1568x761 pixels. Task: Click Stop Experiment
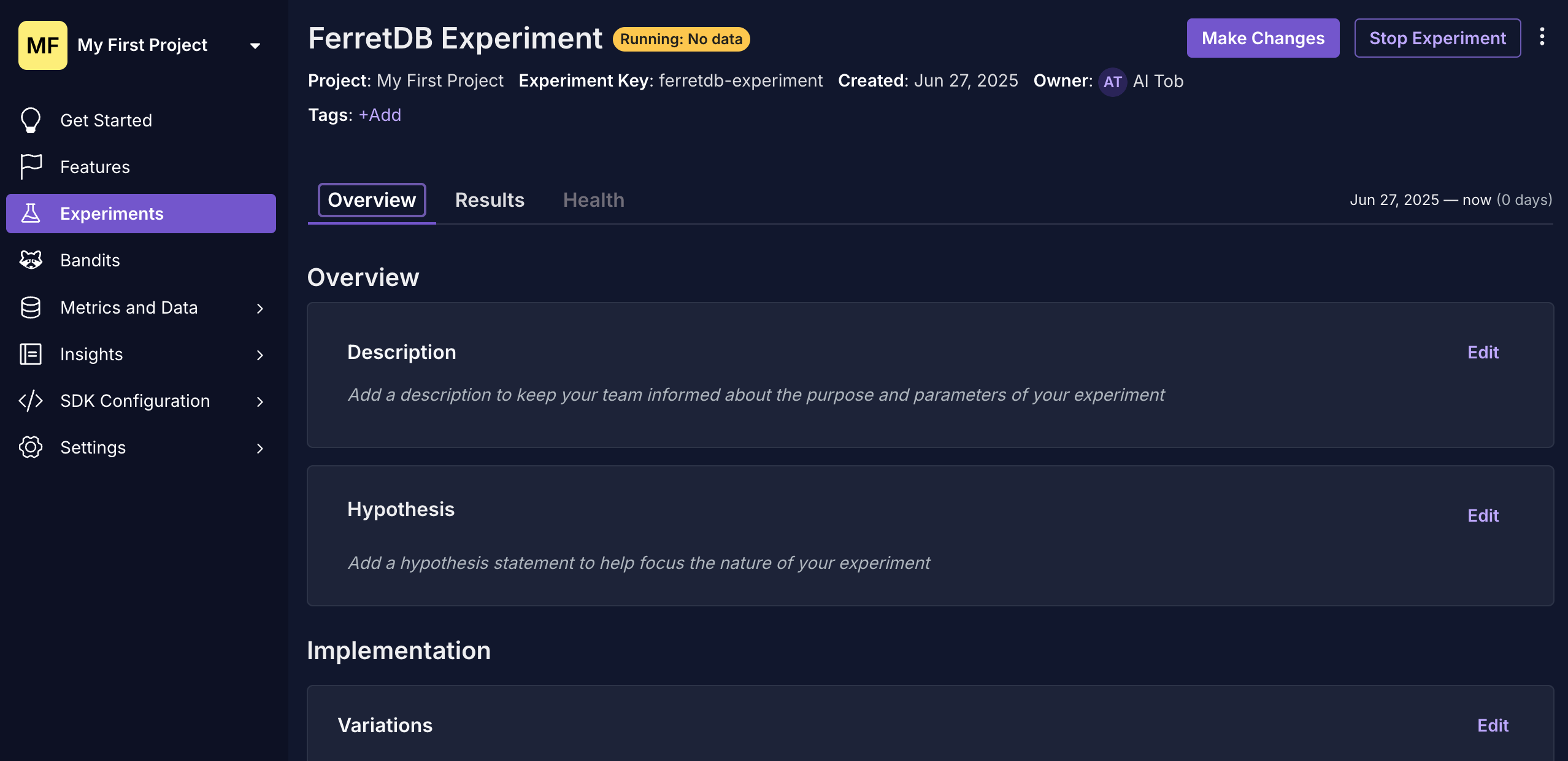click(x=1437, y=38)
